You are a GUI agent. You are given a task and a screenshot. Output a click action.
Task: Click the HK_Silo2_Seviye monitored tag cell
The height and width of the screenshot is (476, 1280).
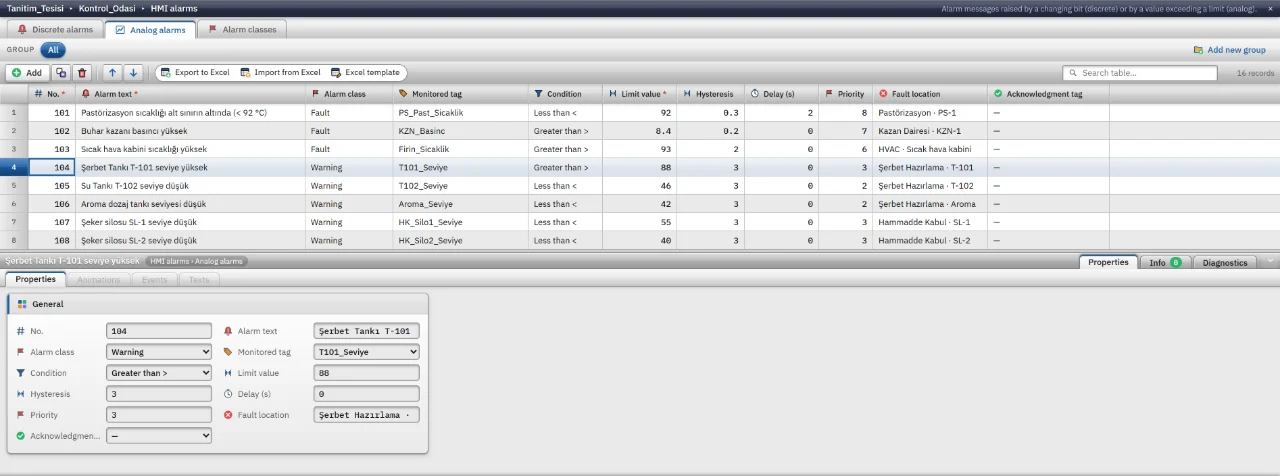click(x=460, y=240)
